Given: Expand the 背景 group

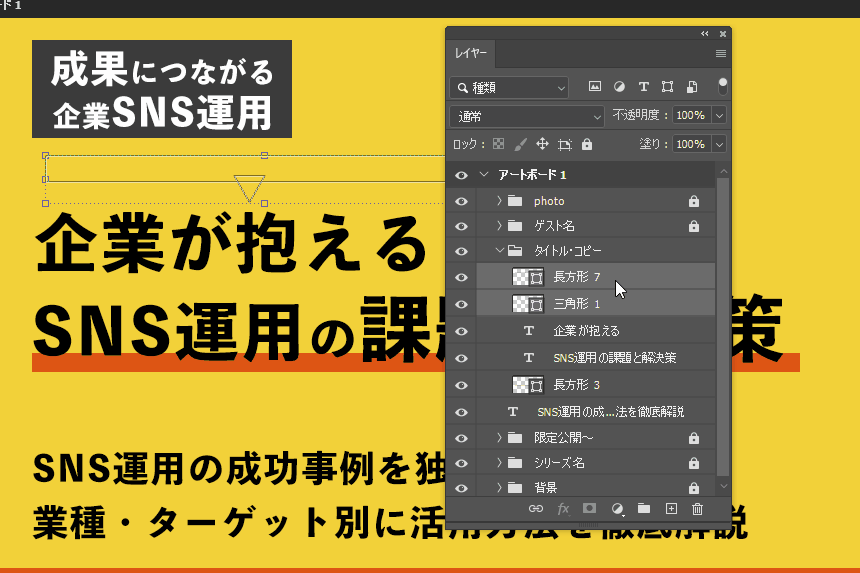Looking at the screenshot, I should (499, 487).
